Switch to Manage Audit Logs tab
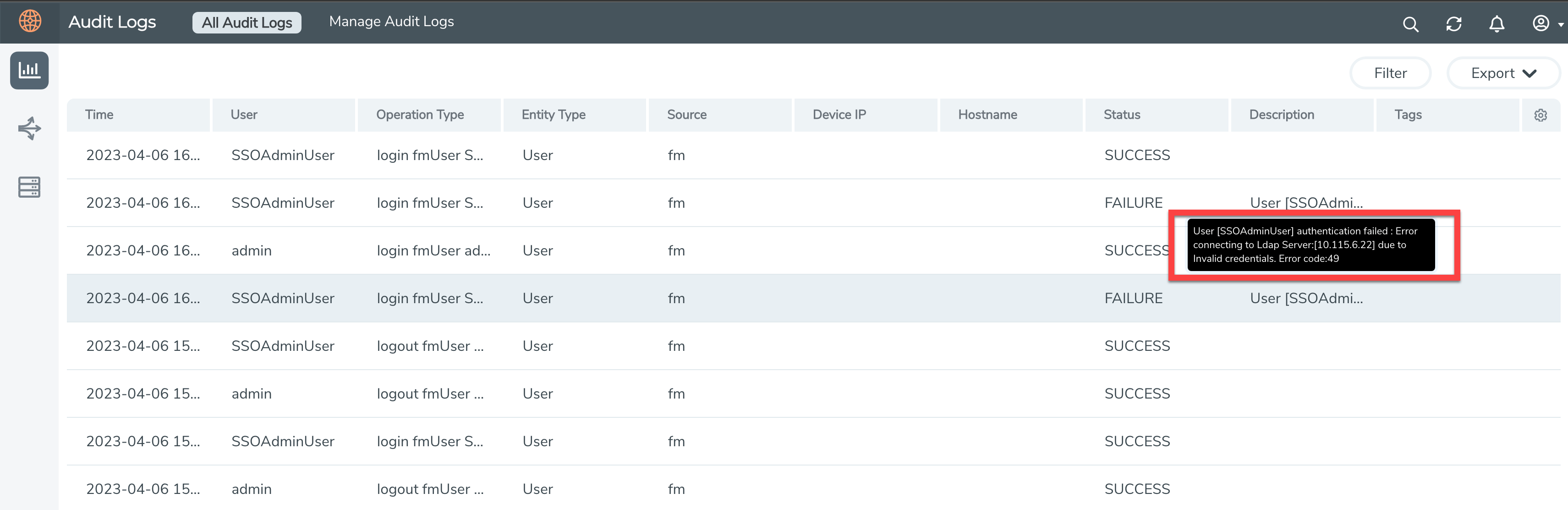The width and height of the screenshot is (1568, 510). coord(391,21)
